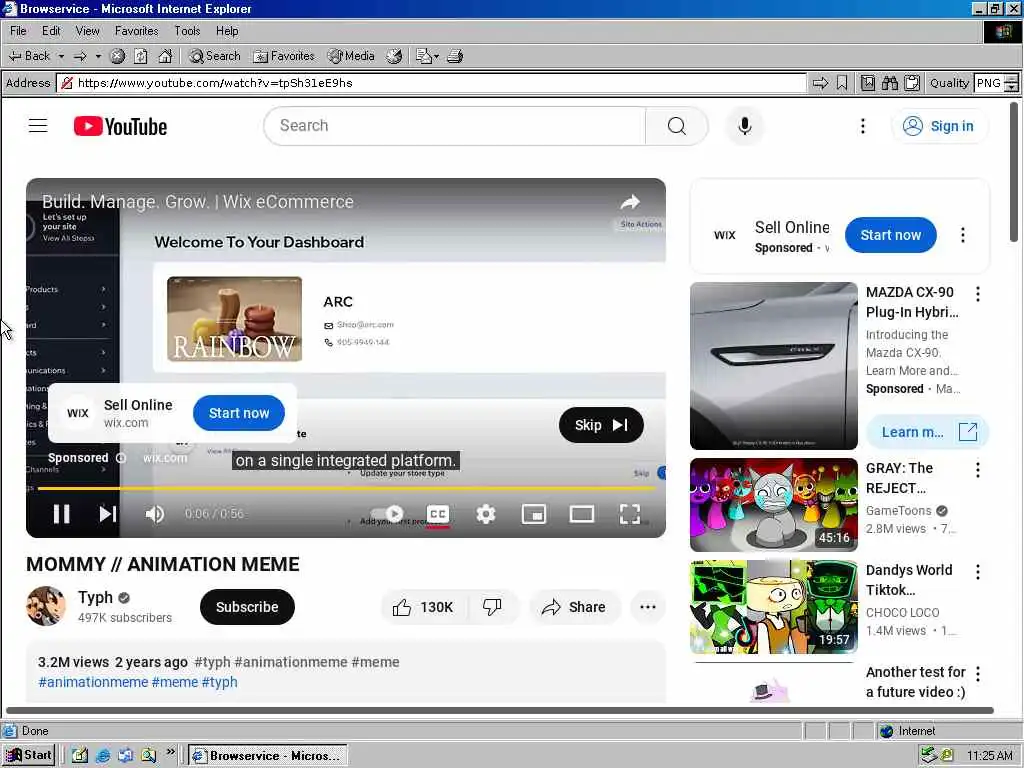Enable miniplayer mode icon
This screenshot has height=768, width=1024.
(534, 514)
